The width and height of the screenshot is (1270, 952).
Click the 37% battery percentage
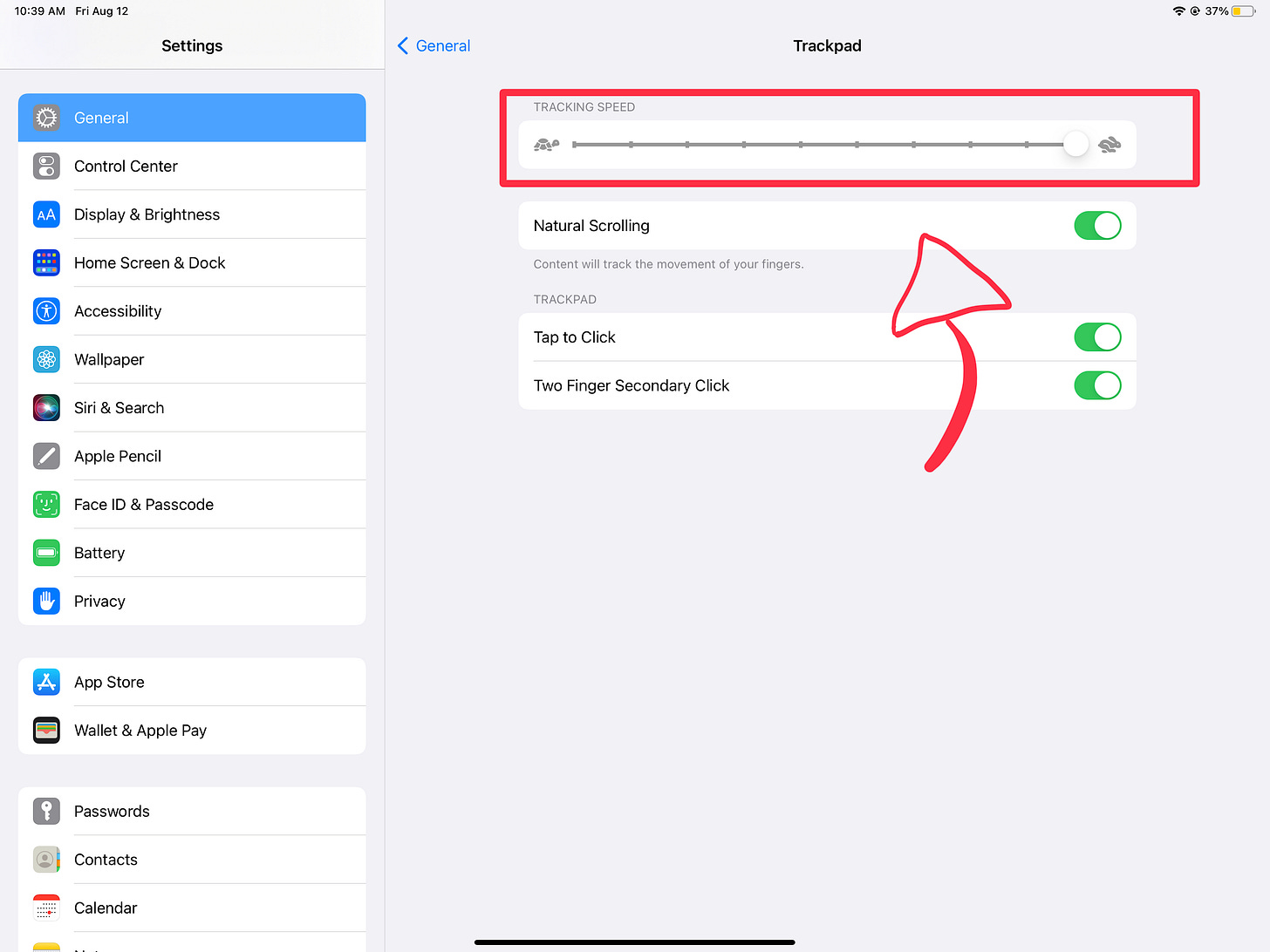click(x=1217, y=11)
